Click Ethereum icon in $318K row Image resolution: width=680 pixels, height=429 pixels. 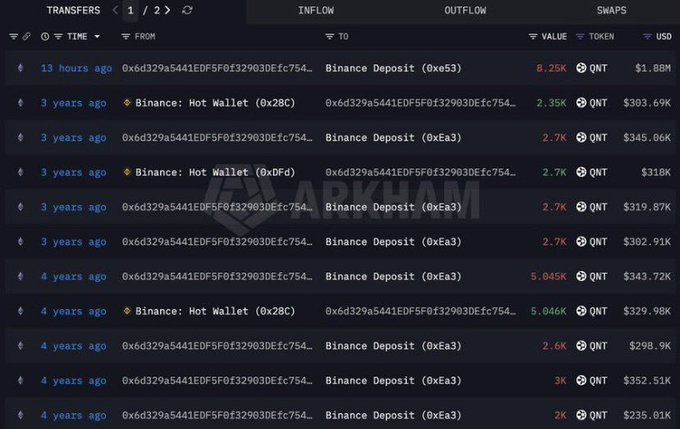(x=20, y=172)
